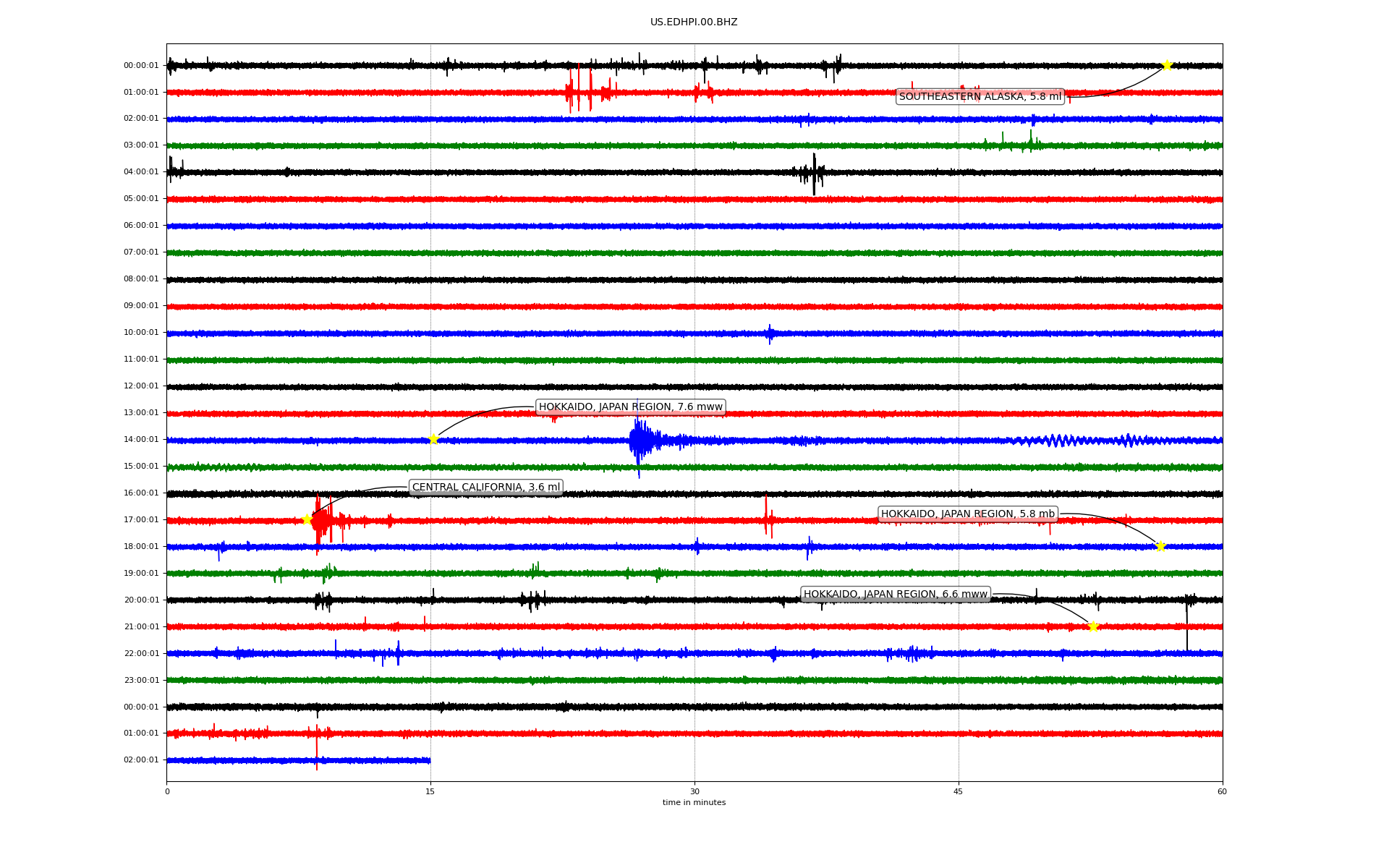Viewport: 1389px width, 868px height.
Task: Click the Southeastern Alaska event star marker
Action: click(1167, 65)
